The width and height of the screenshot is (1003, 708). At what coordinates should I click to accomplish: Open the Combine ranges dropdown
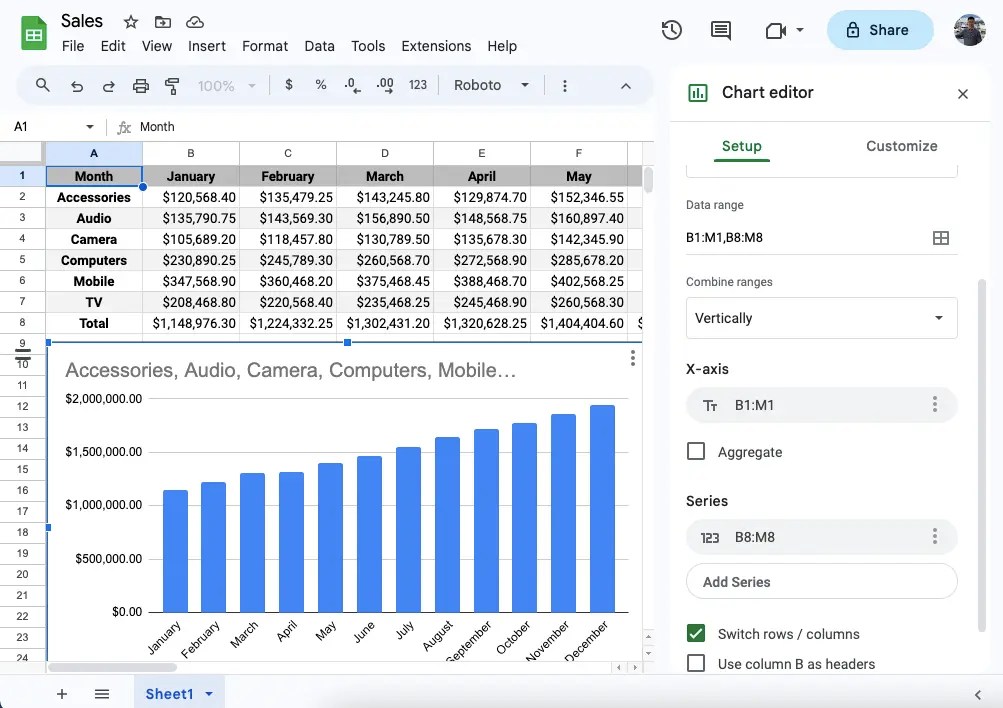coord(820,317)
